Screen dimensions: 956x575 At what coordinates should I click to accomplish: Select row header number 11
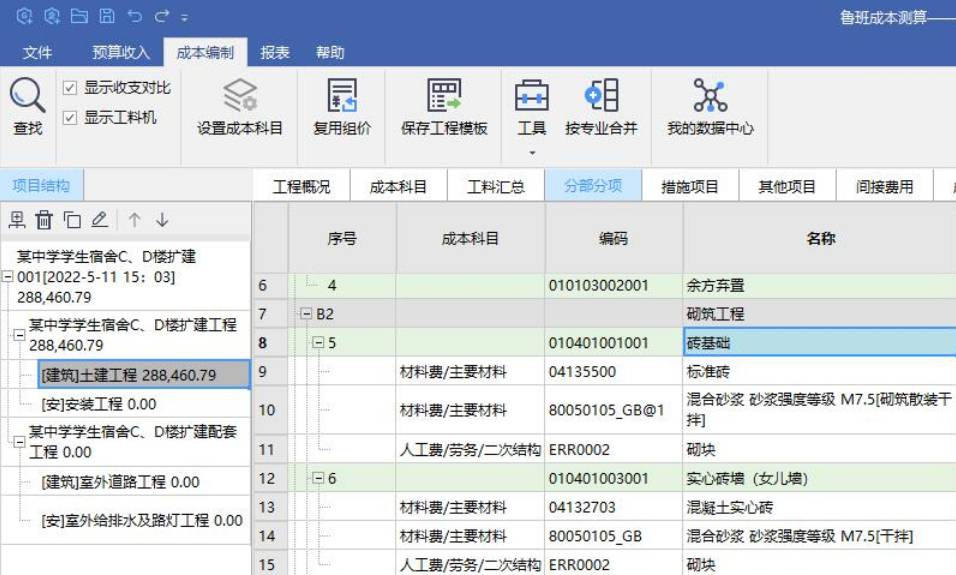coord(270,449)
